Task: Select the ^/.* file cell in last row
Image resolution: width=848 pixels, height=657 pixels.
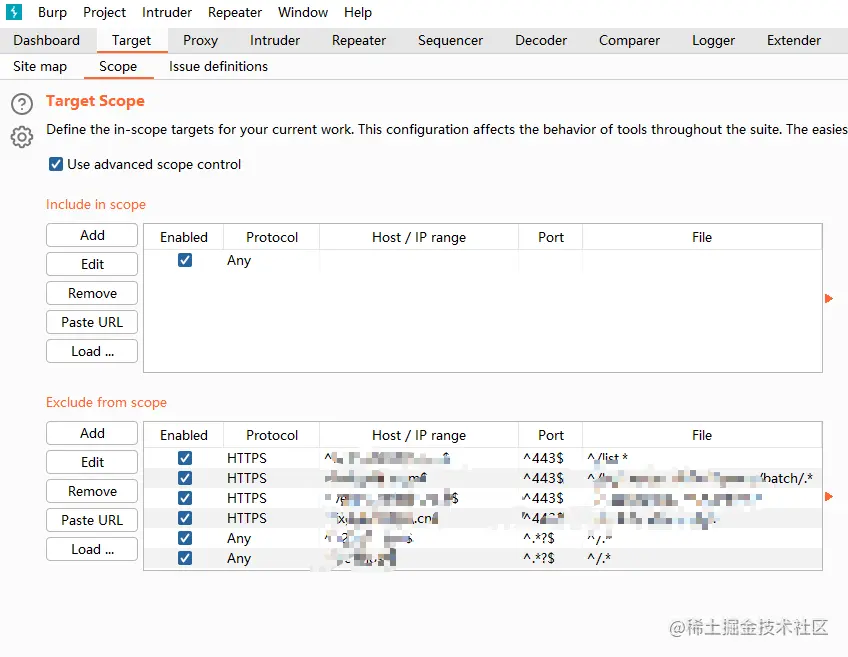Action: point(702,558)
